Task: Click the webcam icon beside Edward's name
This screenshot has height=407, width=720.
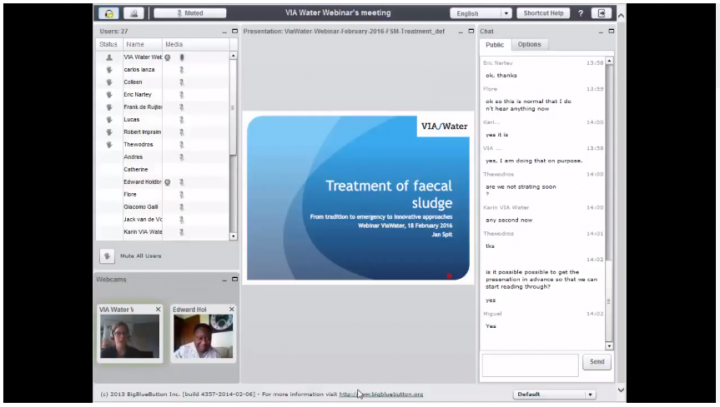Action: tap(168, 182)
